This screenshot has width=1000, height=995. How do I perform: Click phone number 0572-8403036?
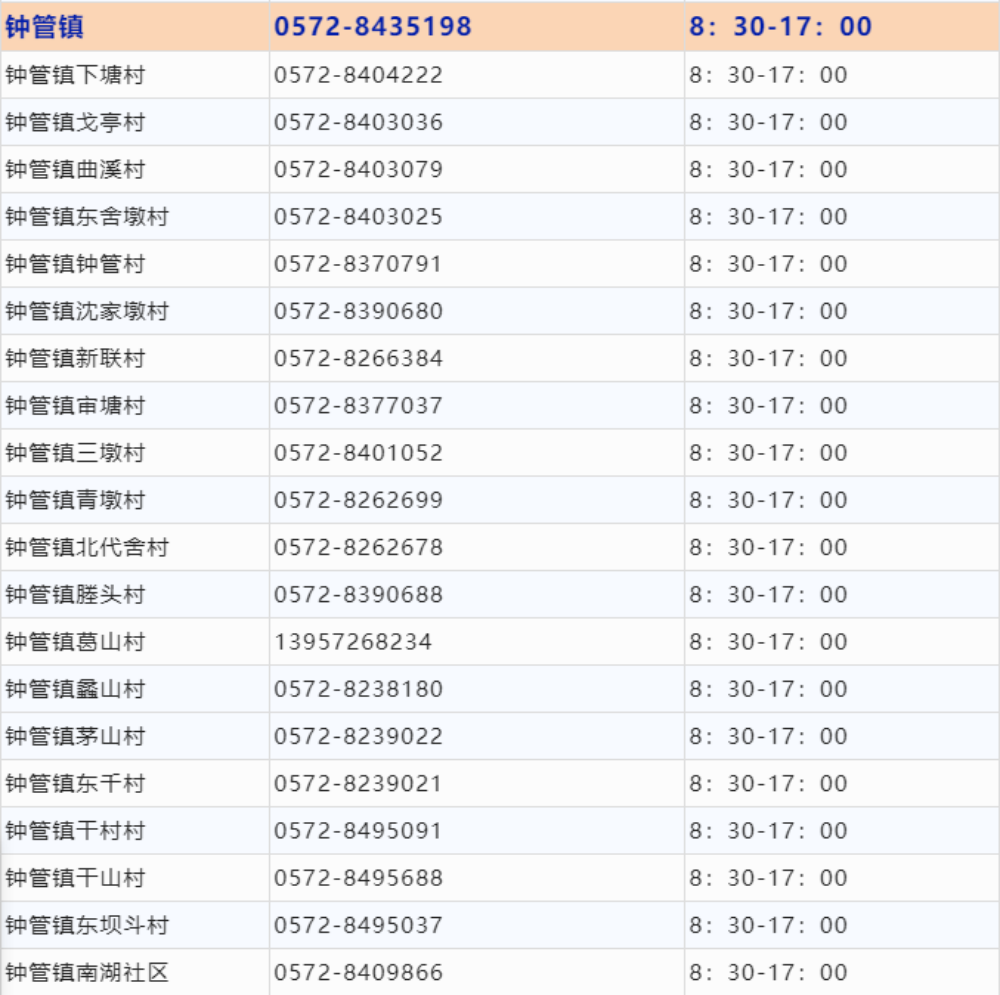[358, 122]
